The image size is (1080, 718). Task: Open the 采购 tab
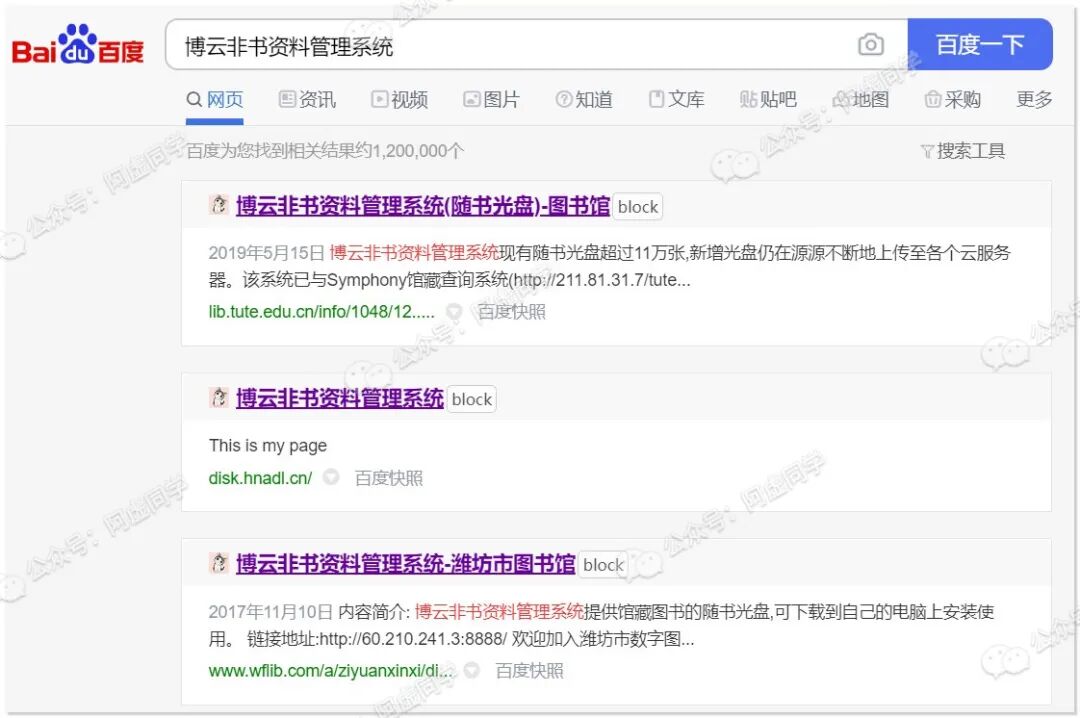953,100
